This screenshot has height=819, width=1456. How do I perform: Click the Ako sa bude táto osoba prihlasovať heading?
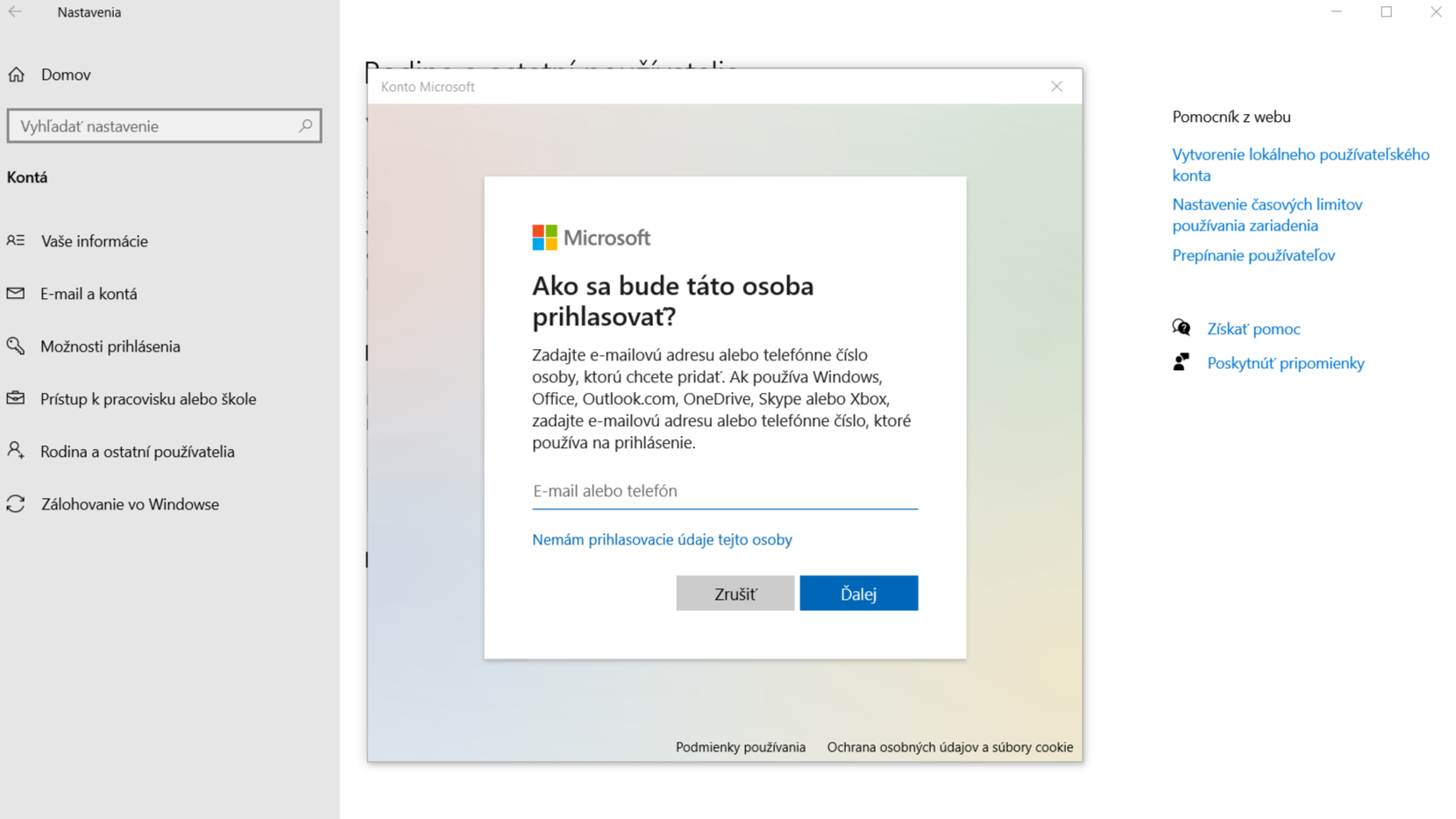click(x=672, y=301)
